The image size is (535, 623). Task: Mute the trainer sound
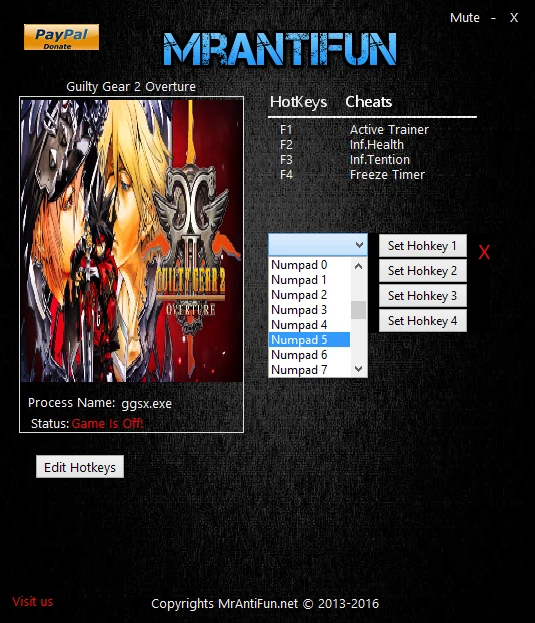[x=464, y=17]
